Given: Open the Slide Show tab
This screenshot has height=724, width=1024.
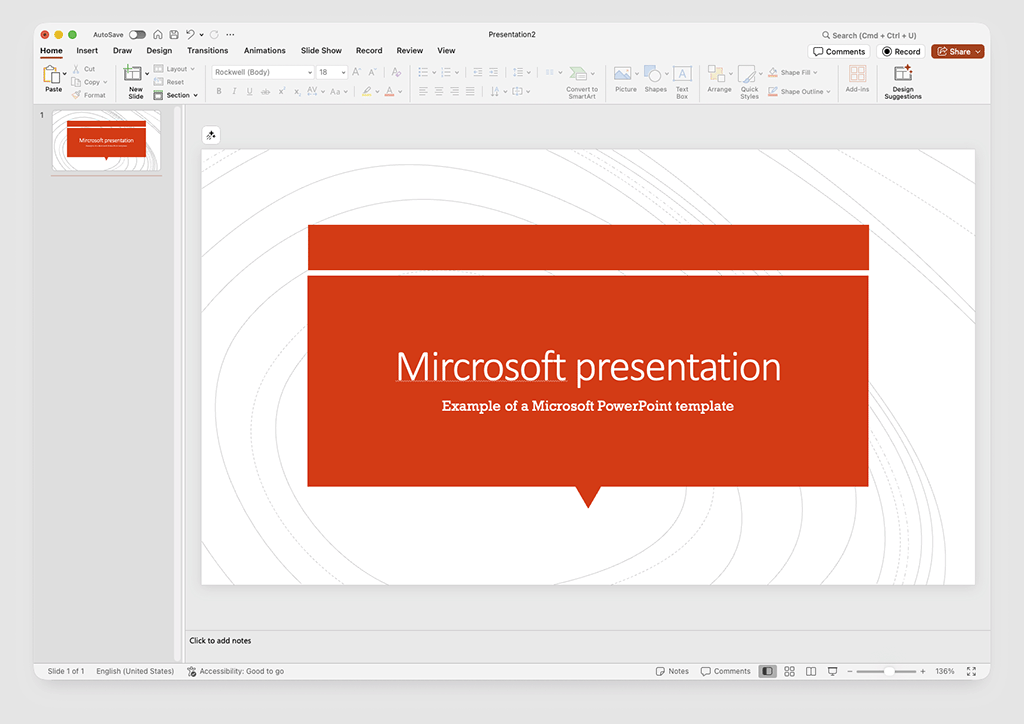Looking at the screenshot, I should [x=321, y=50].
